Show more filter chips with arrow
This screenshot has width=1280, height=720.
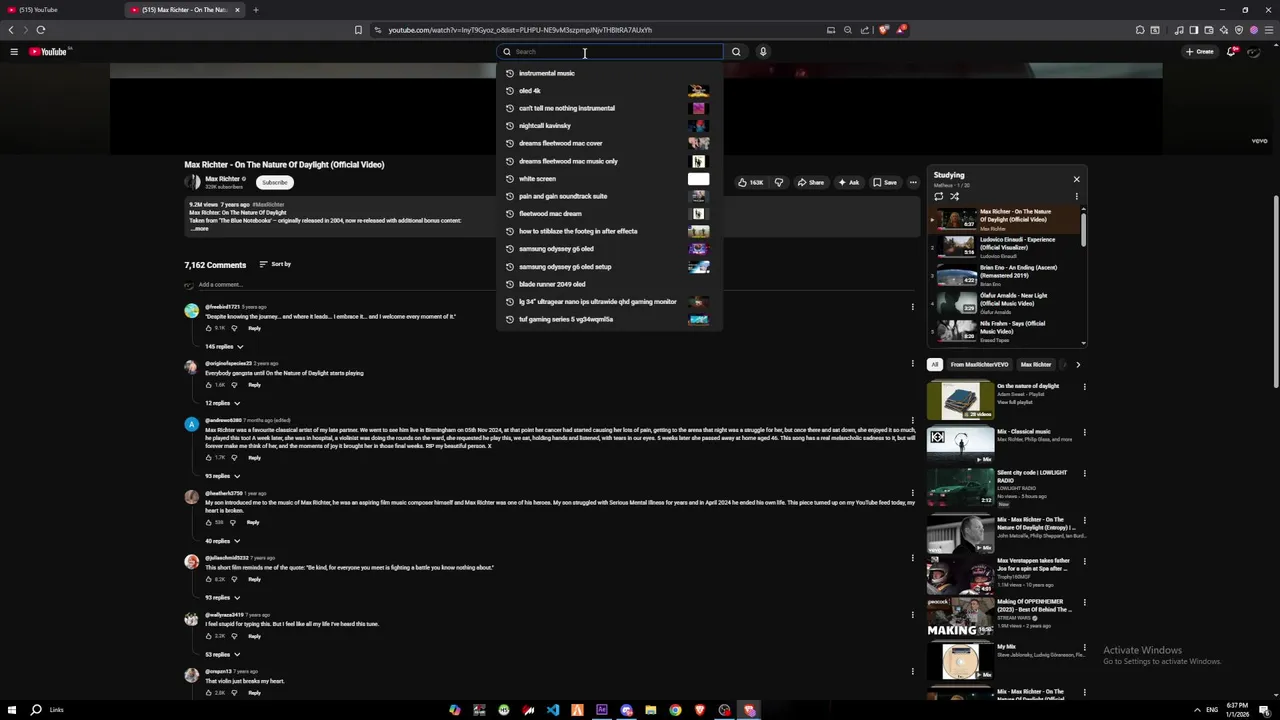tap(1078, 365)
